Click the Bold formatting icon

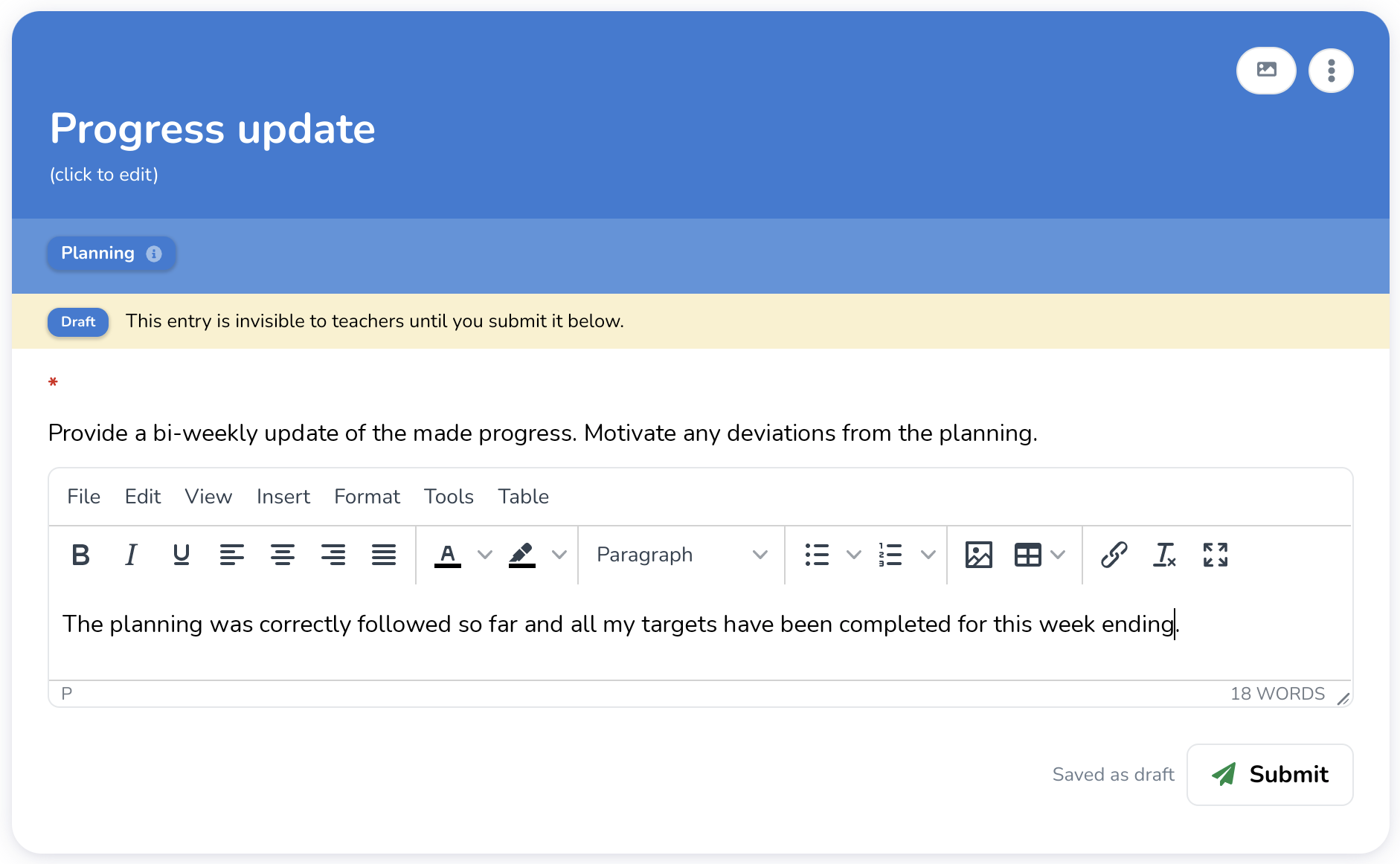coord(80,555)
